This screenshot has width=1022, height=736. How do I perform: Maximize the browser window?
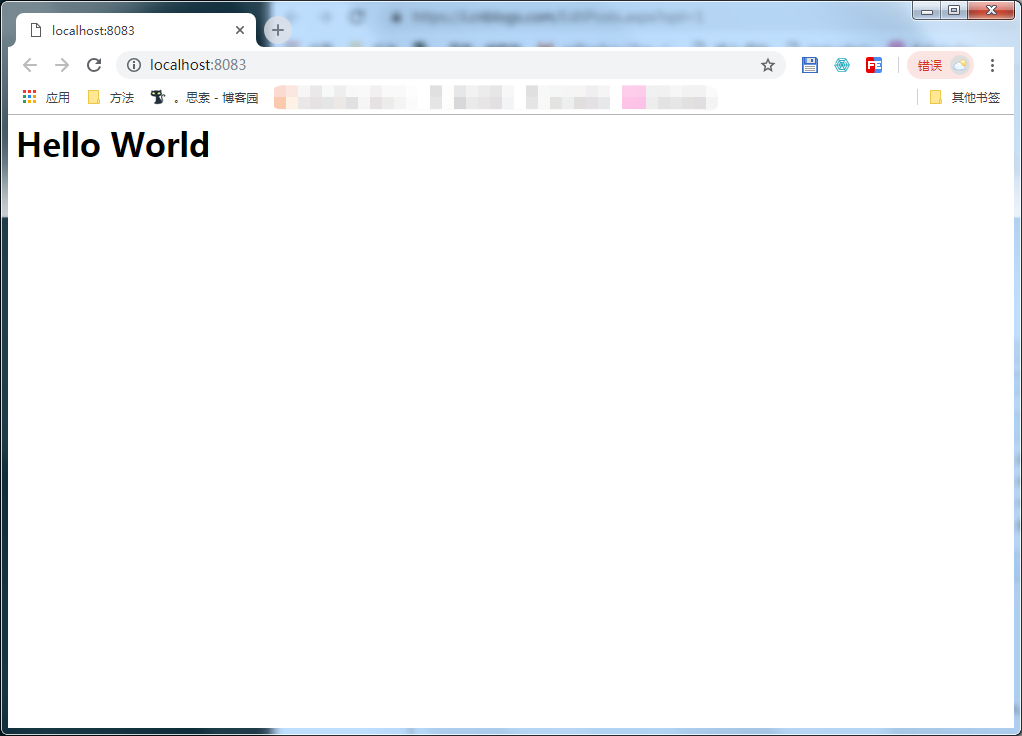point(954,10)
